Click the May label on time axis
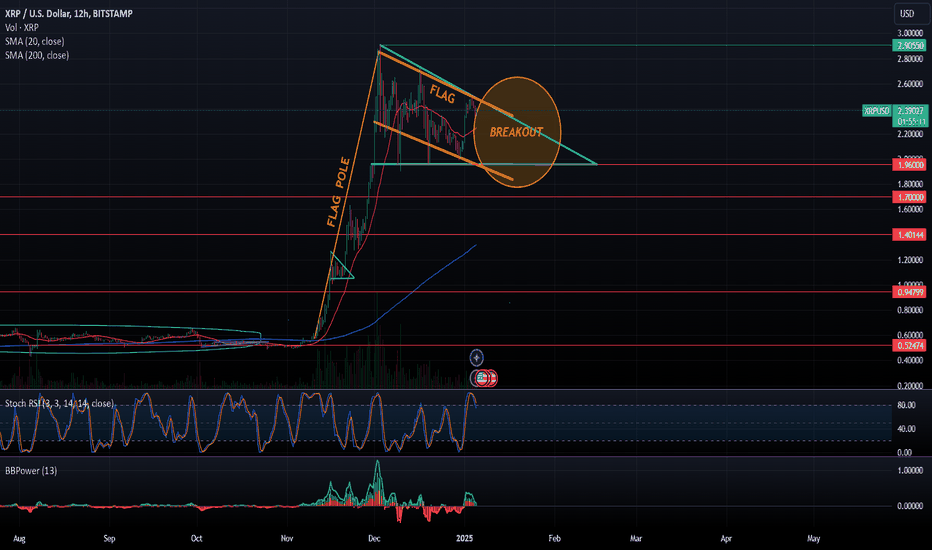The width and height of the screenshot is (932, 550). pos(813,539)
